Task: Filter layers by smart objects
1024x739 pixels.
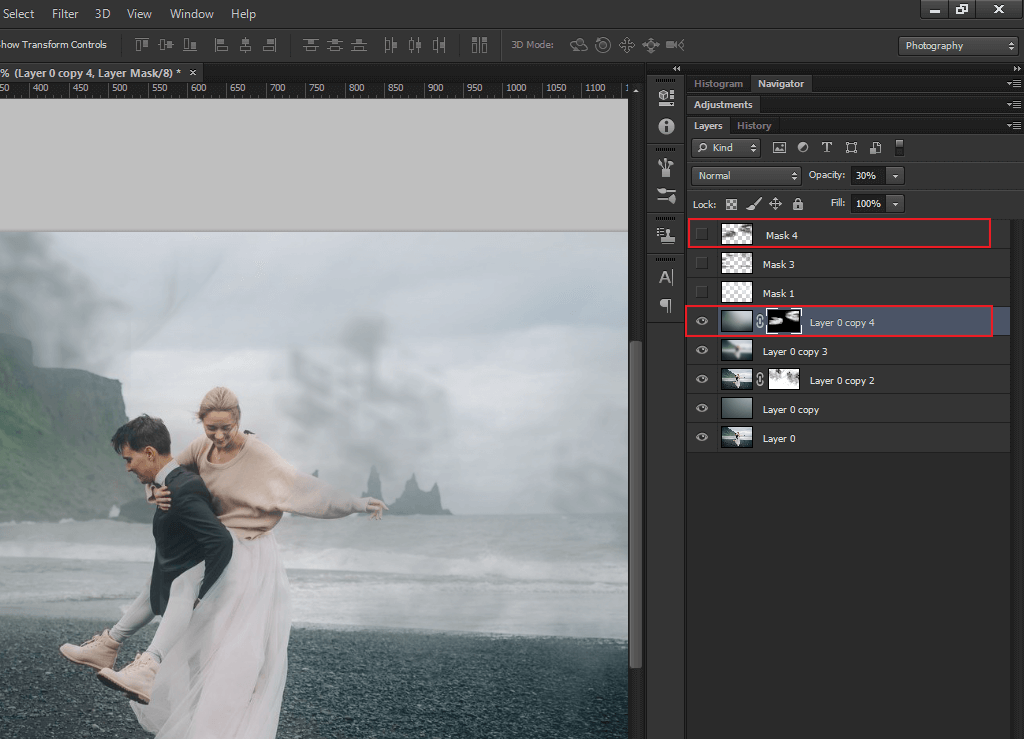Action: pos(875,148)
